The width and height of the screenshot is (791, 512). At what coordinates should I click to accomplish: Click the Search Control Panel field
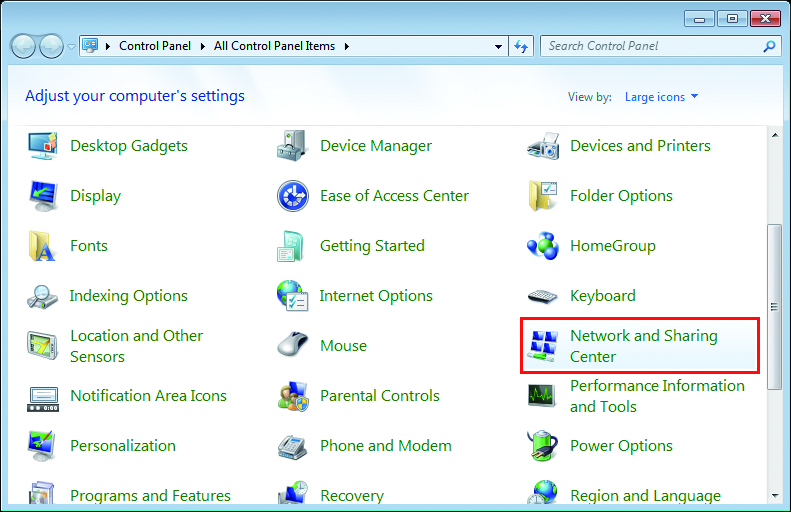tap(652, 46)
